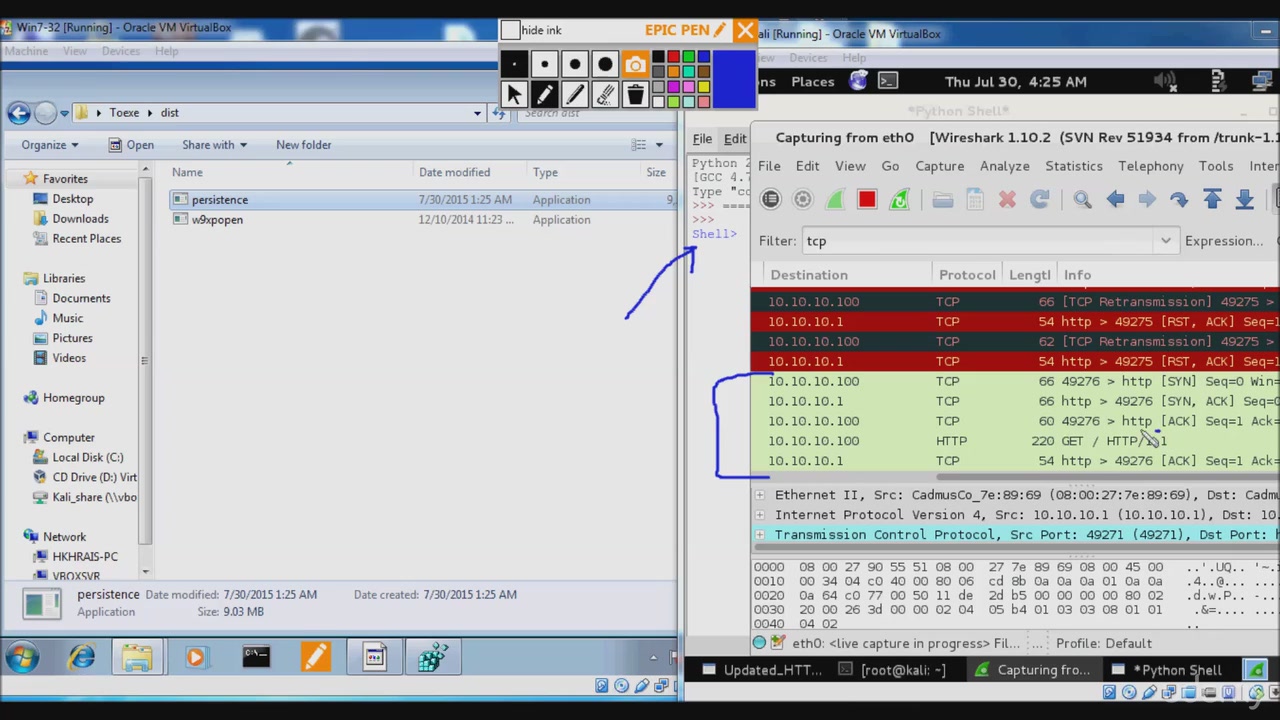Choose the largest brush size dot
This screenshot has height=720, width=1280.
click(605, 66)
